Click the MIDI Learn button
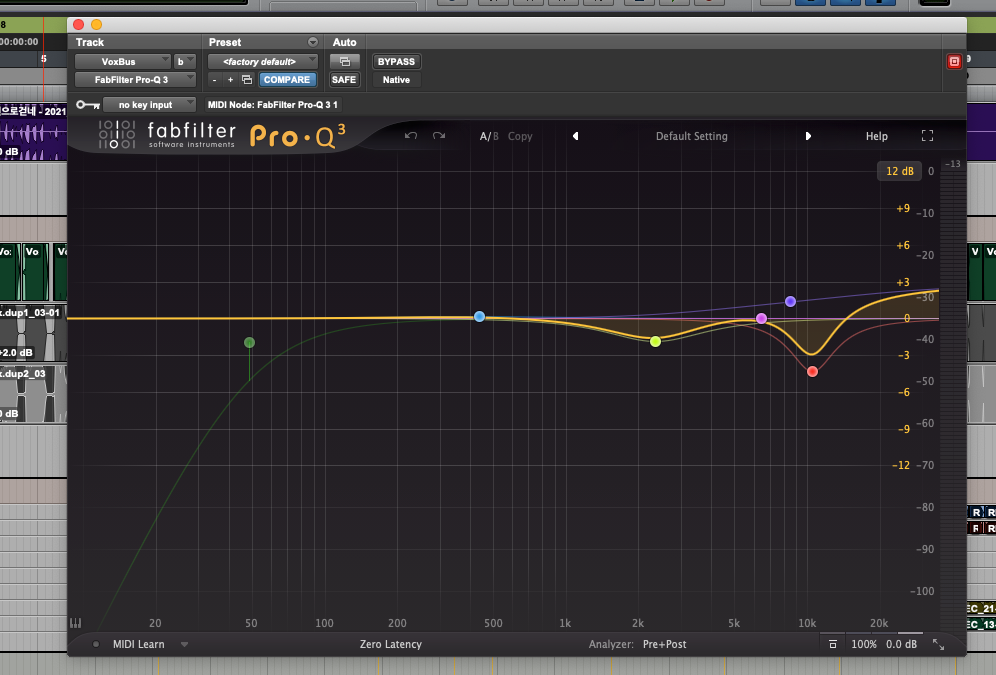The height and width of the screenshot is (675, 996). 138,644
